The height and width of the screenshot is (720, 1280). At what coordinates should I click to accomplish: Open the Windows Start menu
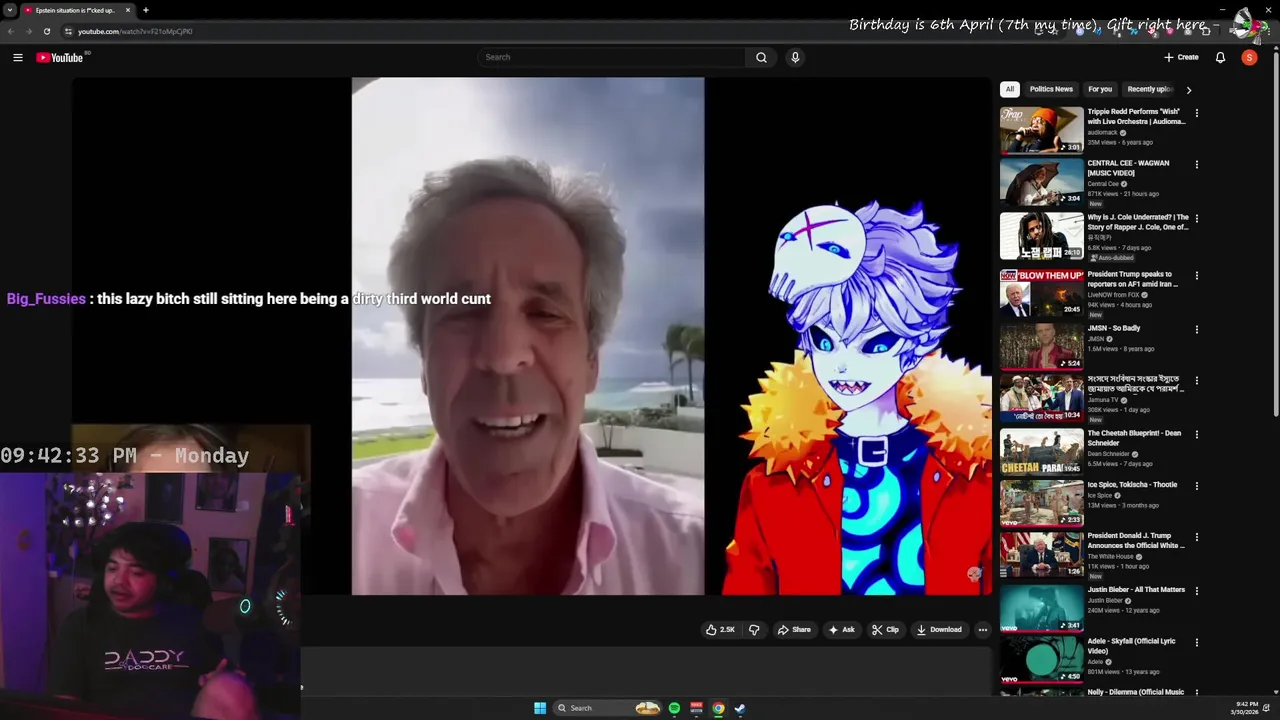pos(540,708)
